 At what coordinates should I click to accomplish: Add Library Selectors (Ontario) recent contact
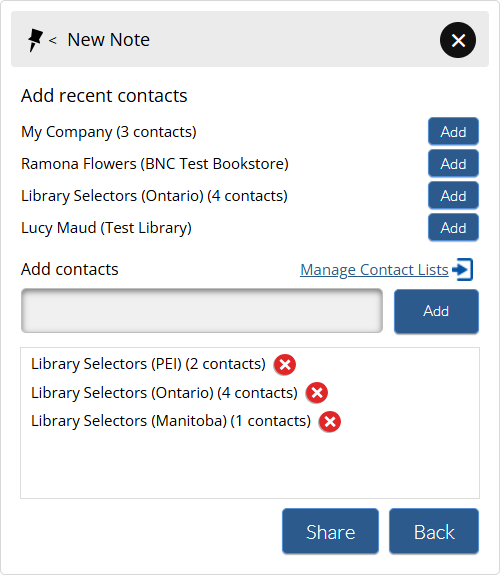453,195
